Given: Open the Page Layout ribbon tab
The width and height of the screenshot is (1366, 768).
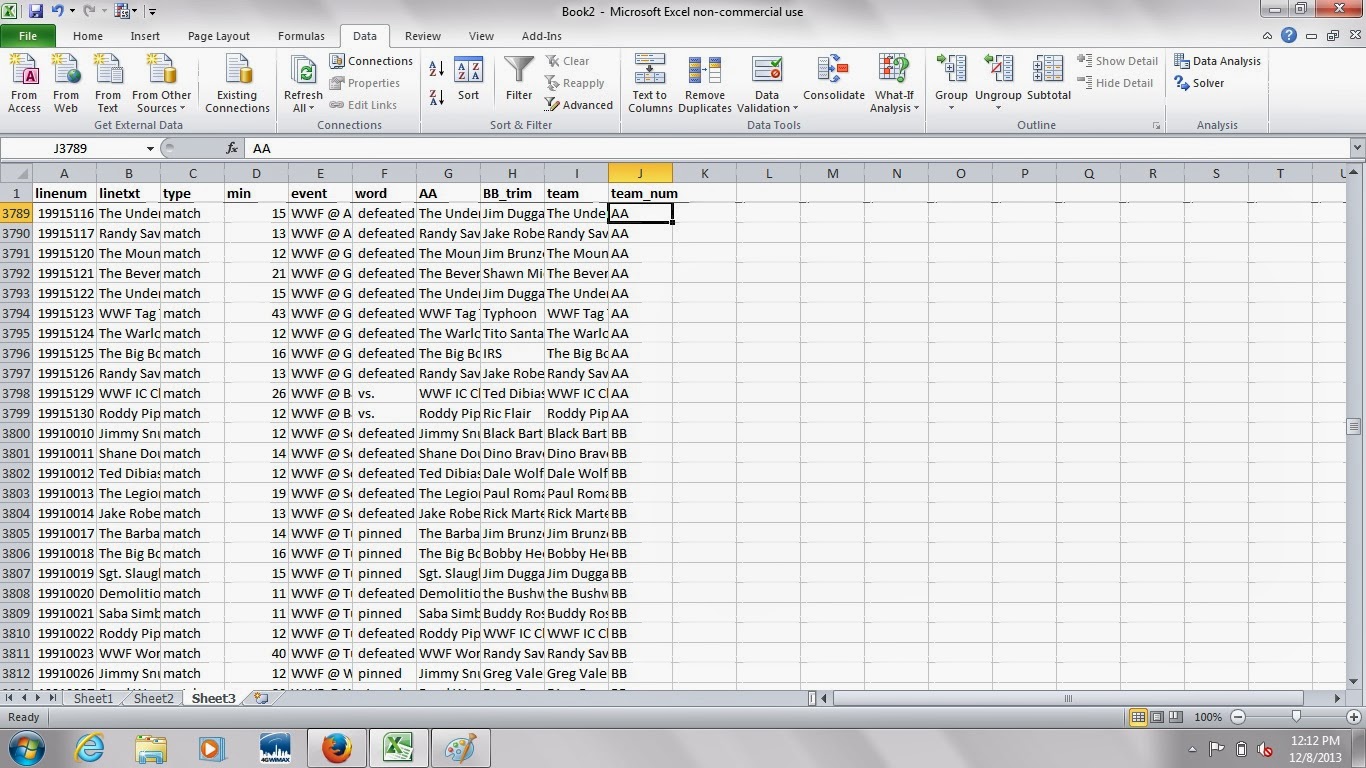Looking at the screenshot, I should [x=219, y=36].
